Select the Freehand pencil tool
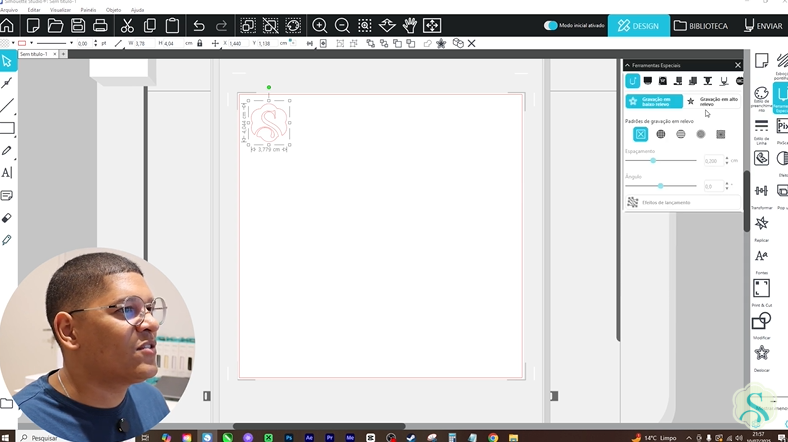 click(x=7, y=151)
